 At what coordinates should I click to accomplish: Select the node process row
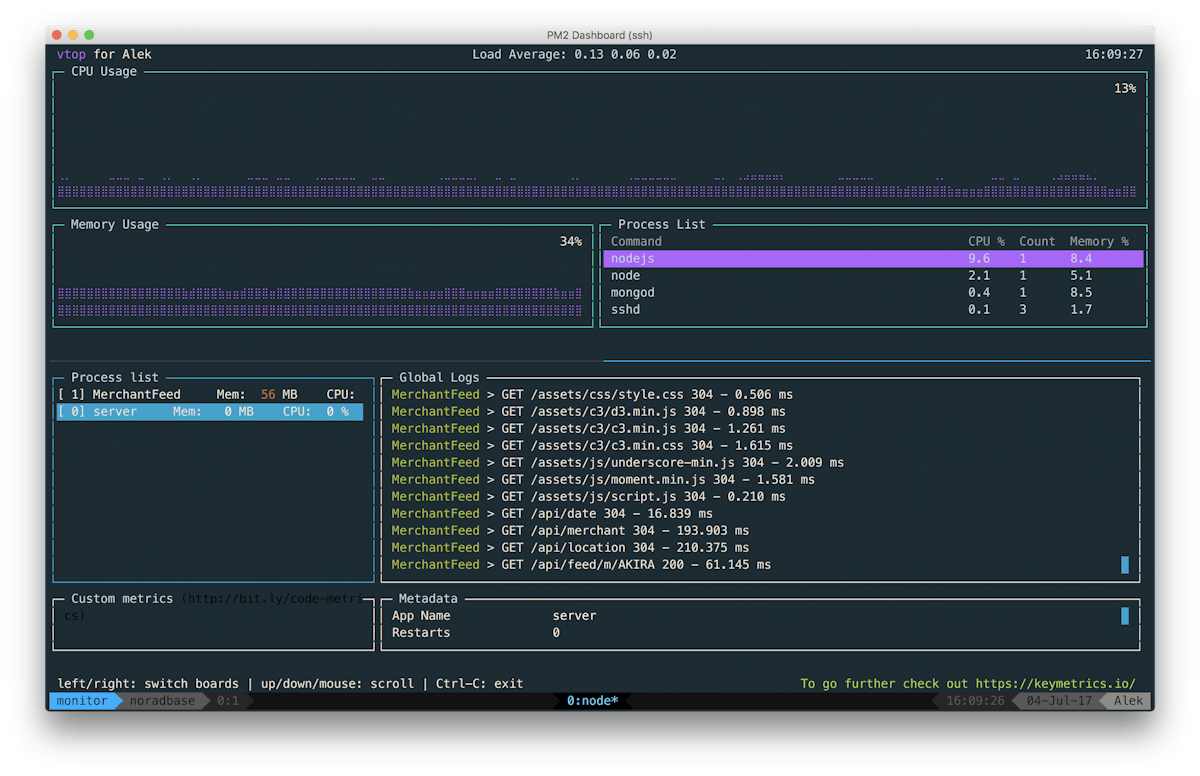(x=700, y=275)
